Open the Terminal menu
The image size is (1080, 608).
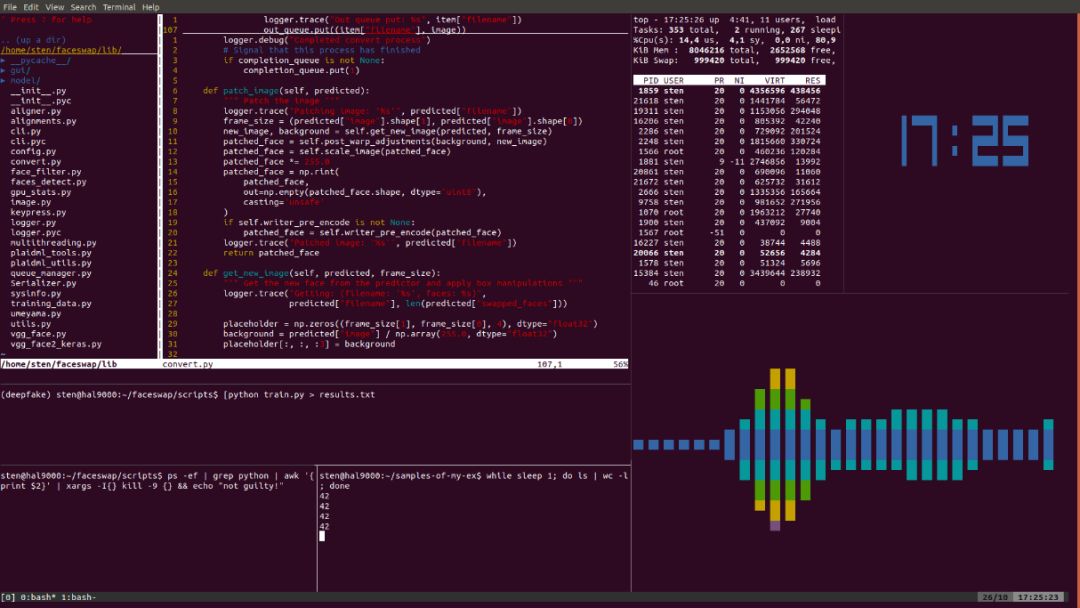click(119, 7)
